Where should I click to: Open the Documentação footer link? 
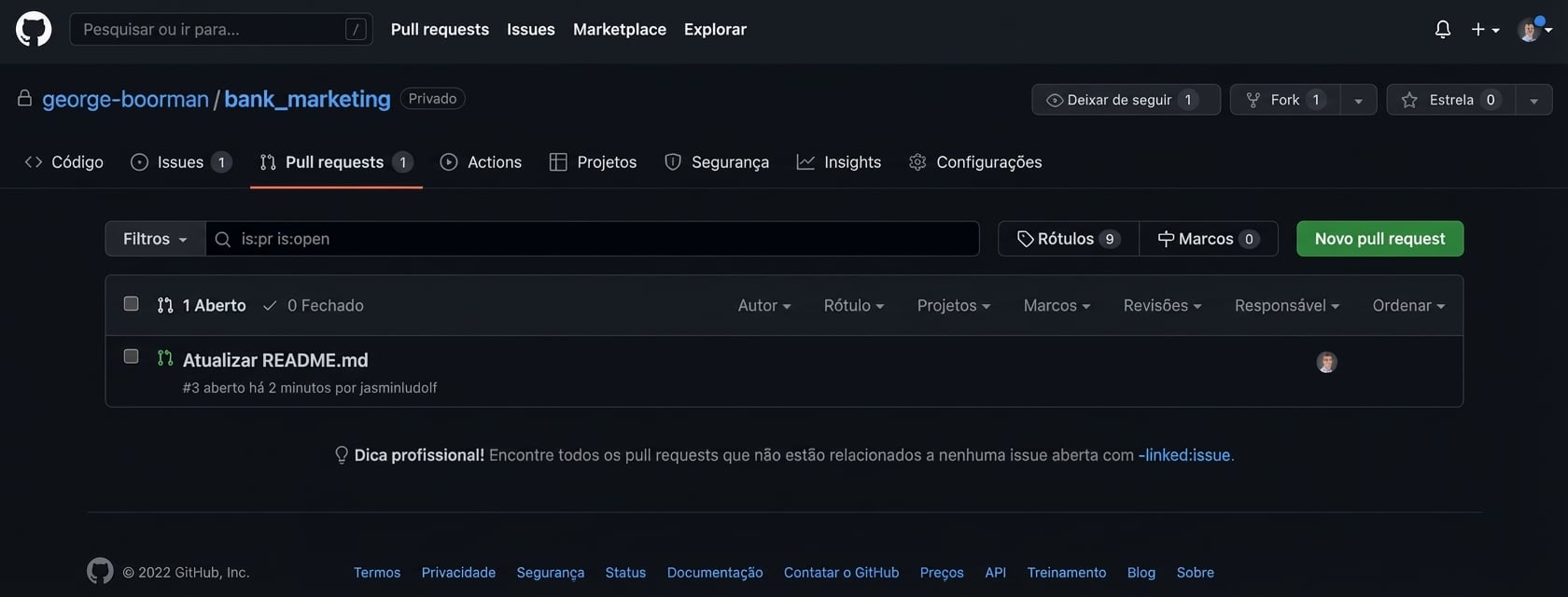point(715,573)
